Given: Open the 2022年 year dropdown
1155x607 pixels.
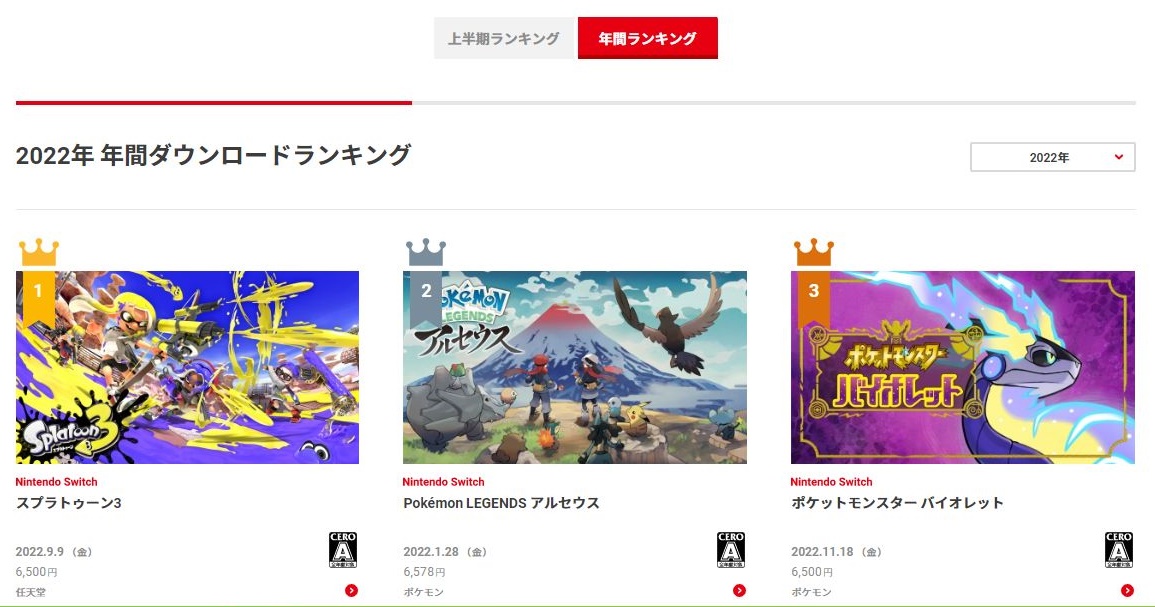Looking at the screenshot, I should pos(1053,157).
